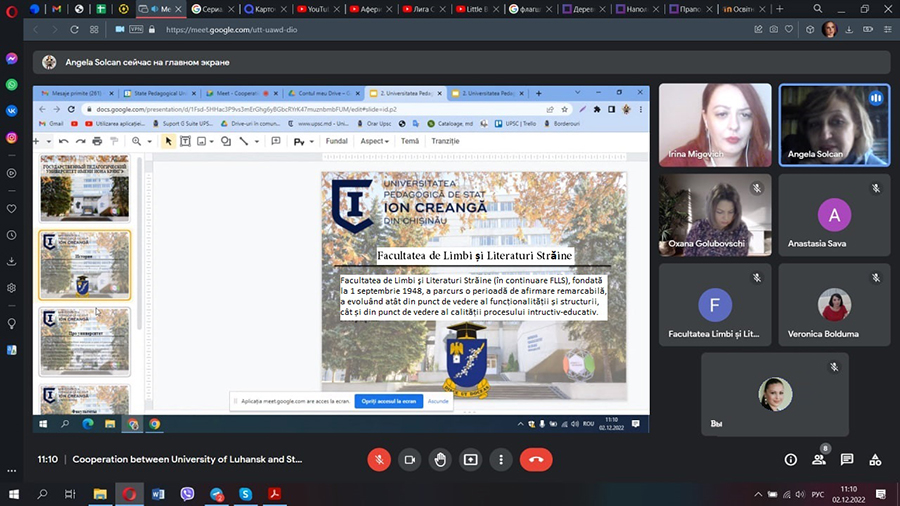
Task: Switch to Лига tab
Action: point(424,9)
